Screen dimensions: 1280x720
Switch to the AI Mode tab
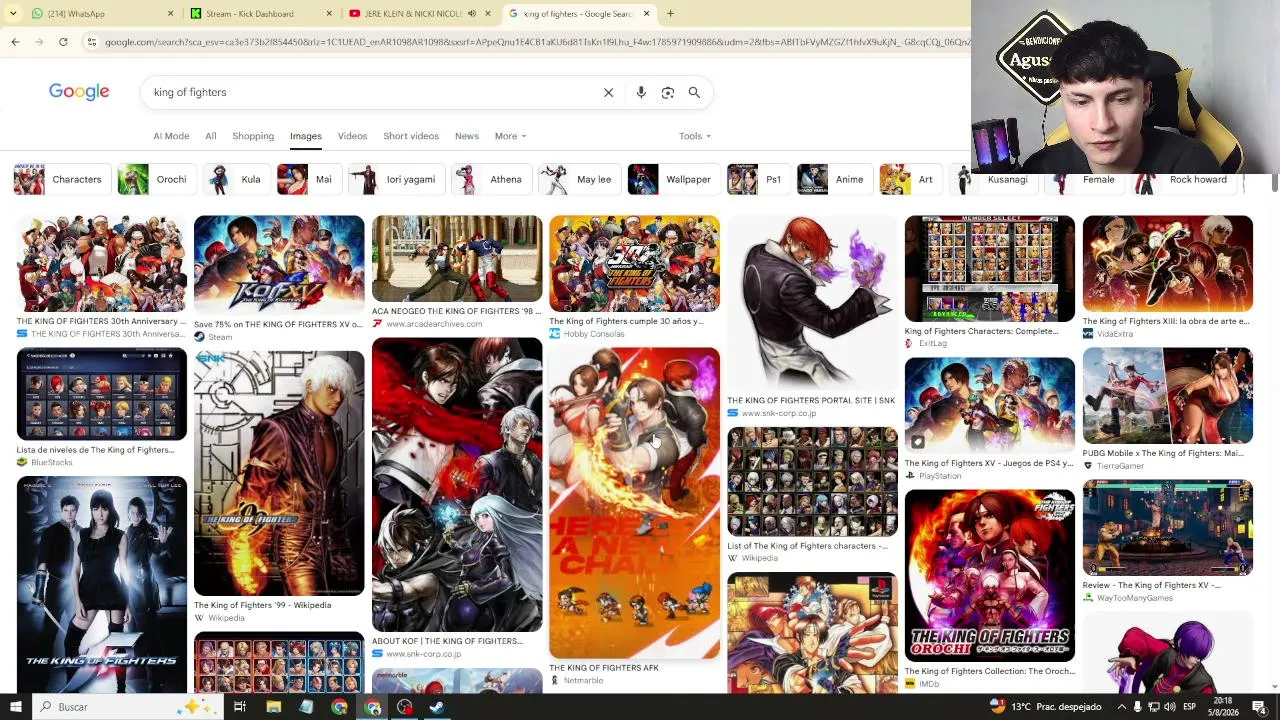171,136
